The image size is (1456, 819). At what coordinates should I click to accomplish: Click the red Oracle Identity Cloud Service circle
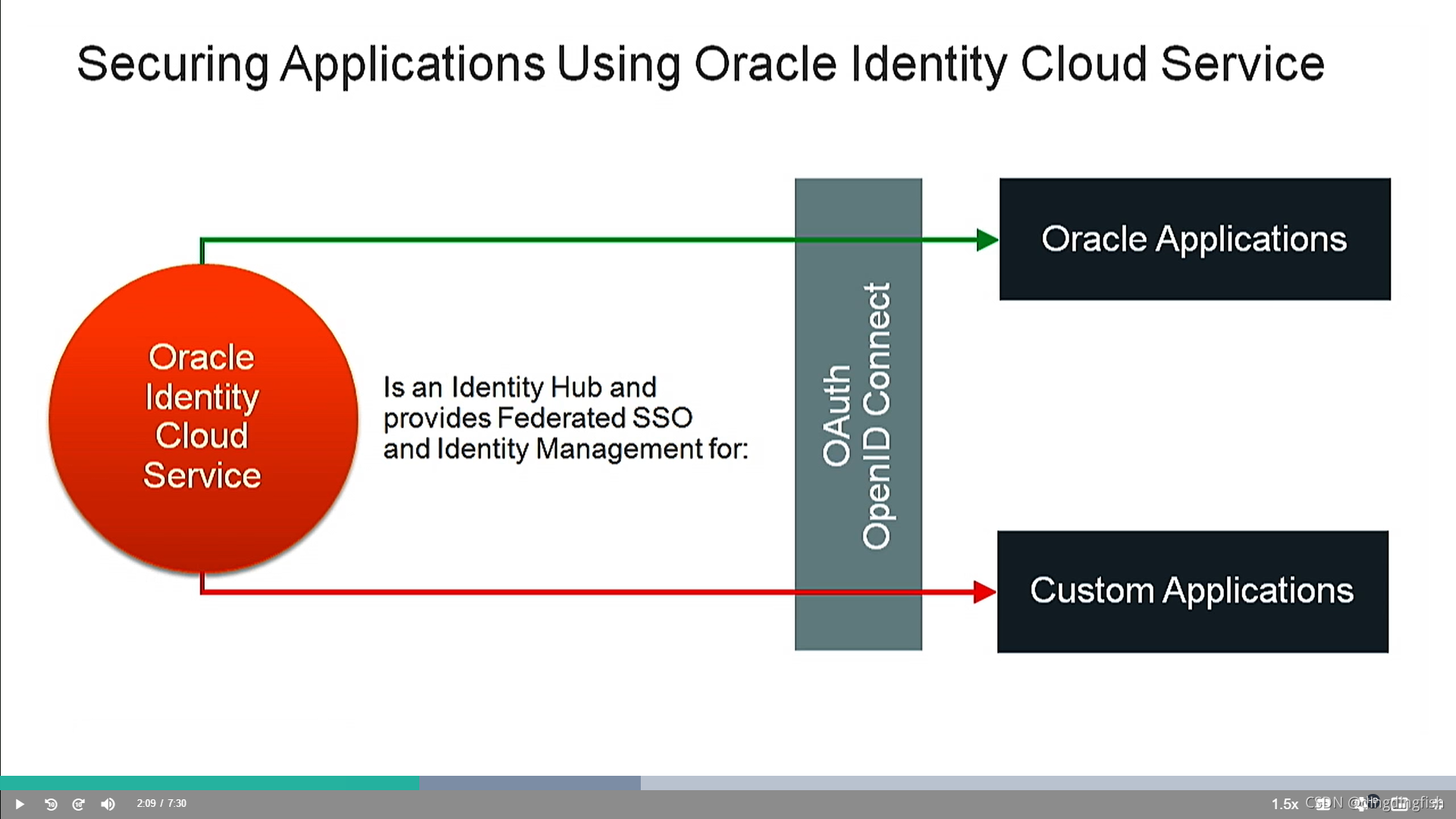202,417
